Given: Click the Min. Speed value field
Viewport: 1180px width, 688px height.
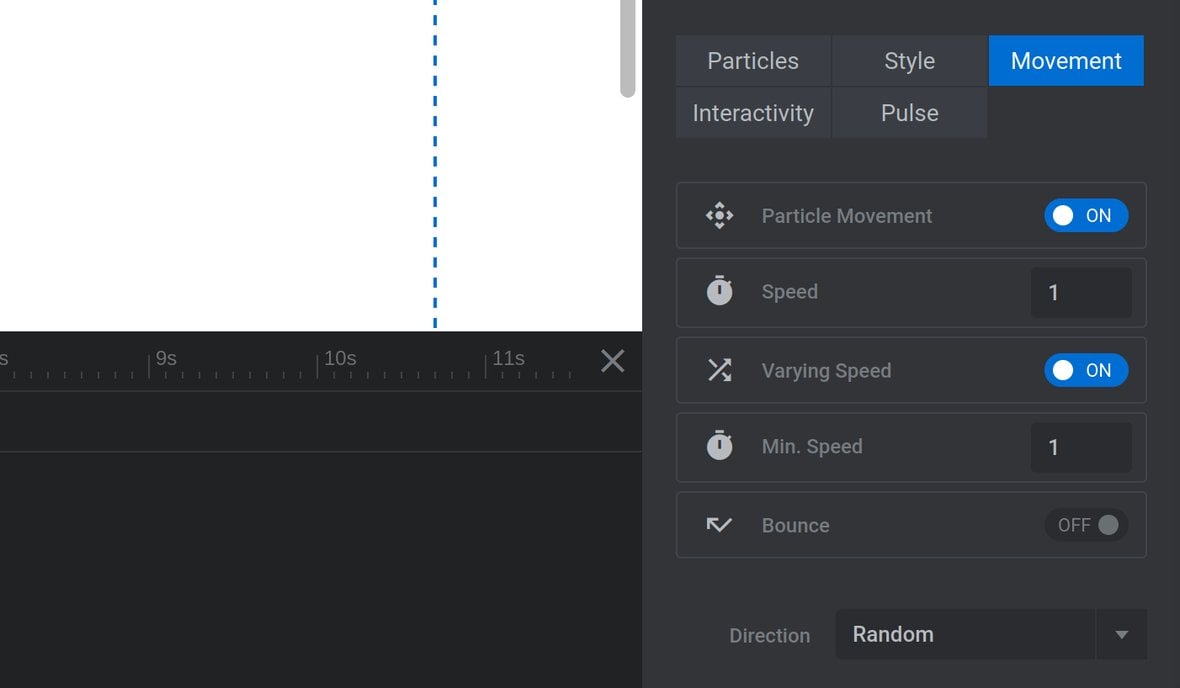Looking at the screenshot, I should pyautogui.click(x=1081, y=447).
